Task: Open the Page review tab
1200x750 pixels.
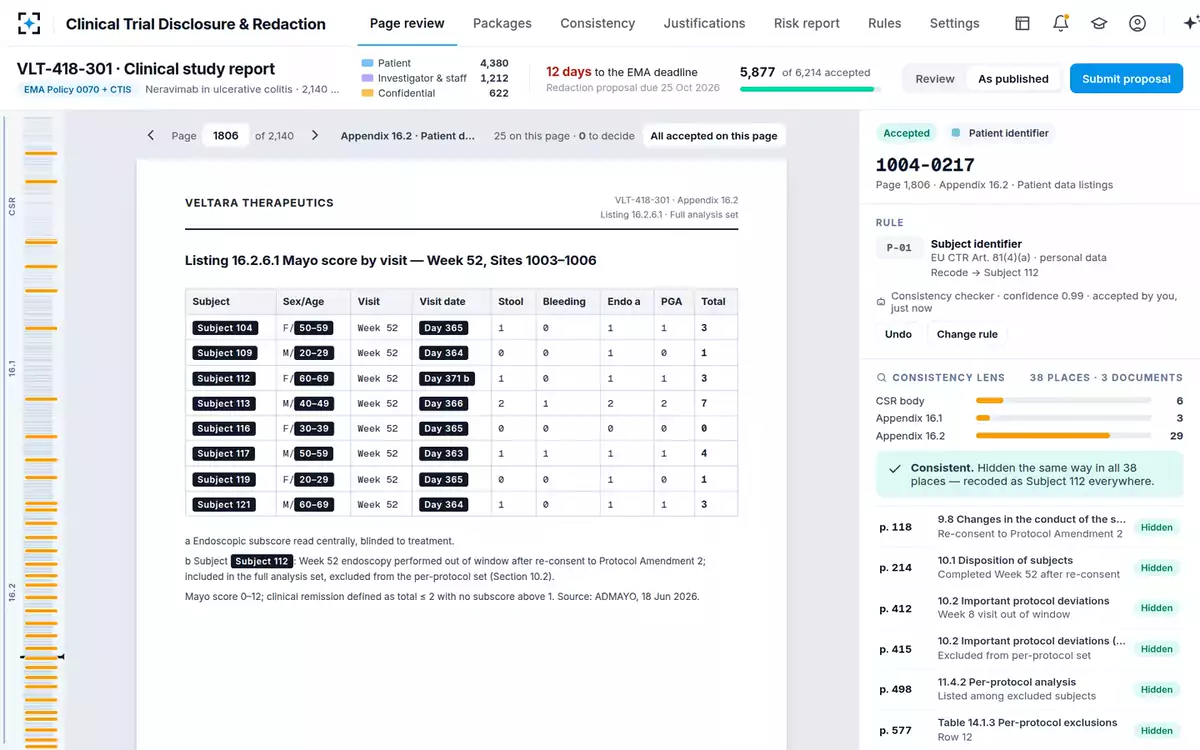Action: [x=407, y=23]
